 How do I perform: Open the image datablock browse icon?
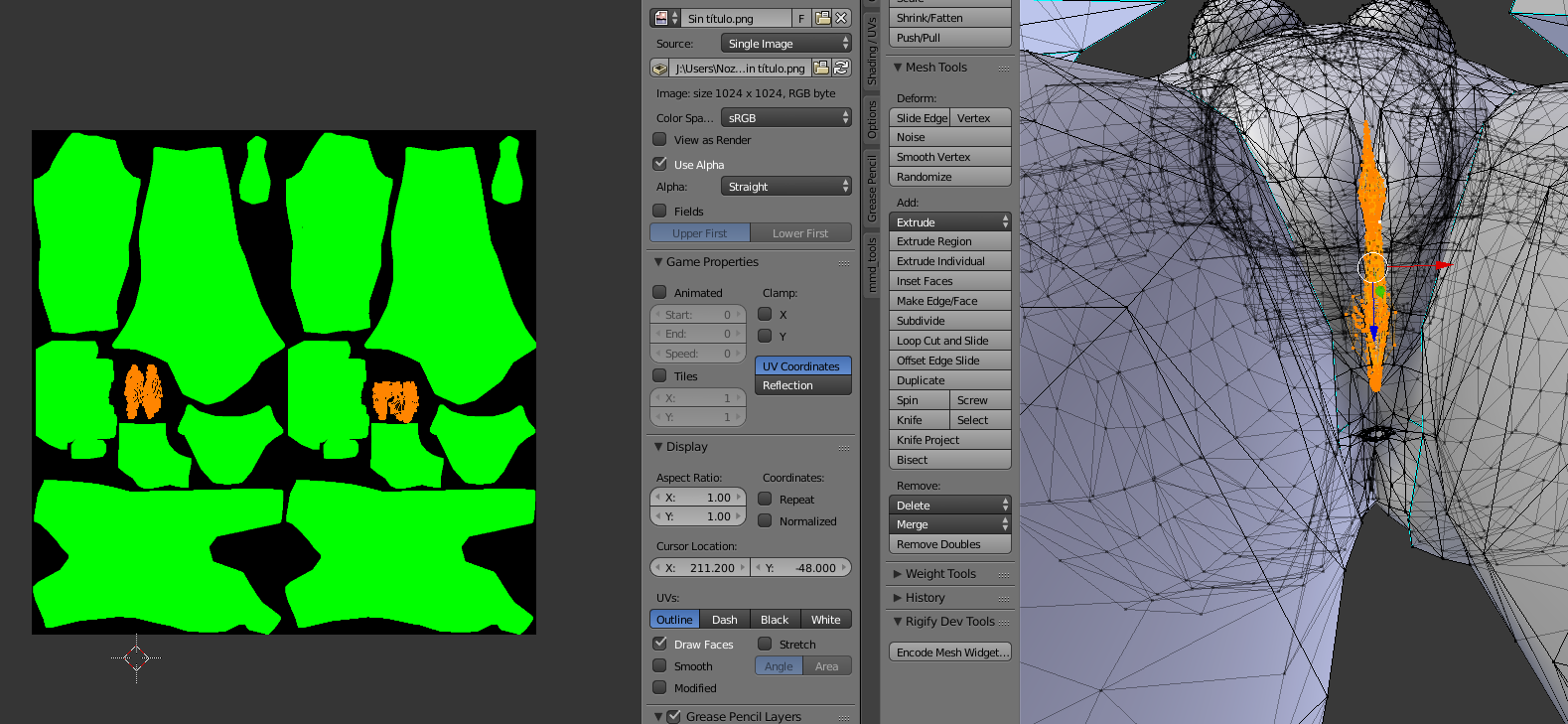664,18
